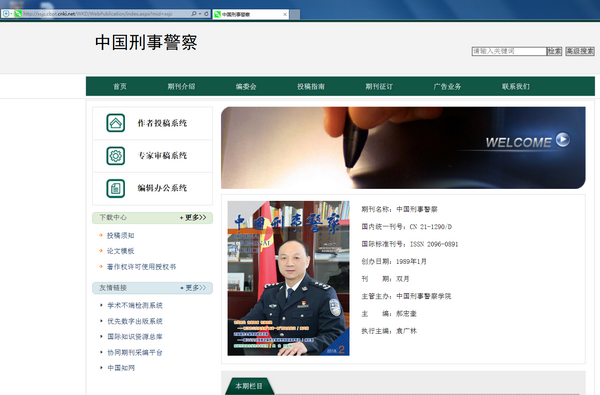Open the 编委会 navigation item

246,87
